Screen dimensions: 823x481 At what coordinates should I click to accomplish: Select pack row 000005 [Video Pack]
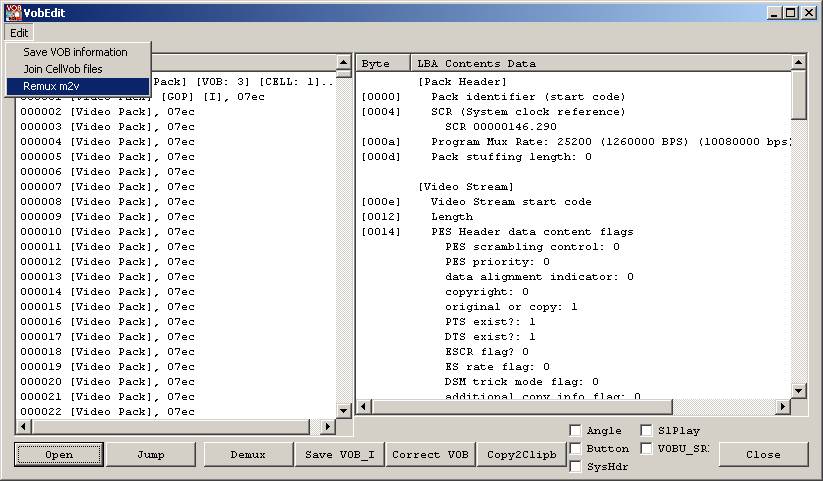[108, 156]
